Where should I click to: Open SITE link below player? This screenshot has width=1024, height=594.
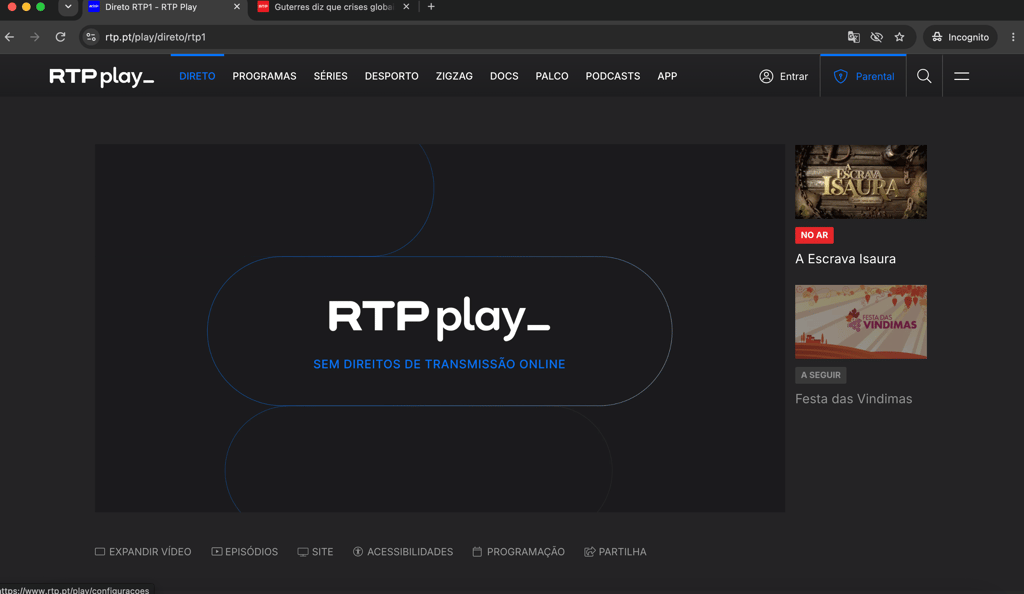315,552
